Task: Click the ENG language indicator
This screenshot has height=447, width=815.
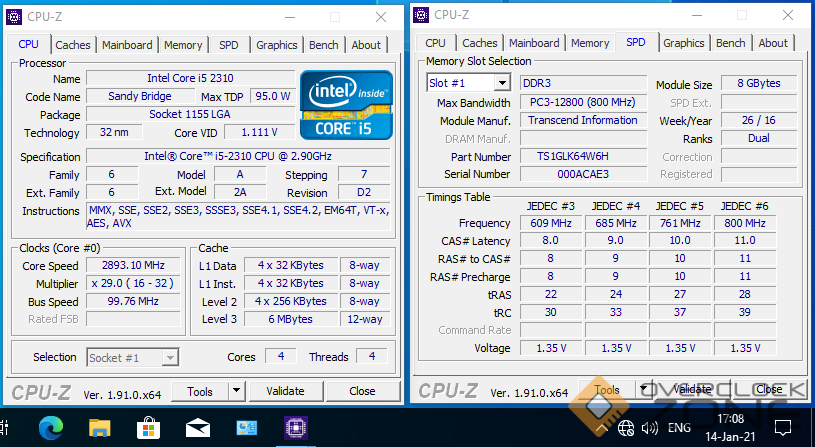Action: click(679, 428)
